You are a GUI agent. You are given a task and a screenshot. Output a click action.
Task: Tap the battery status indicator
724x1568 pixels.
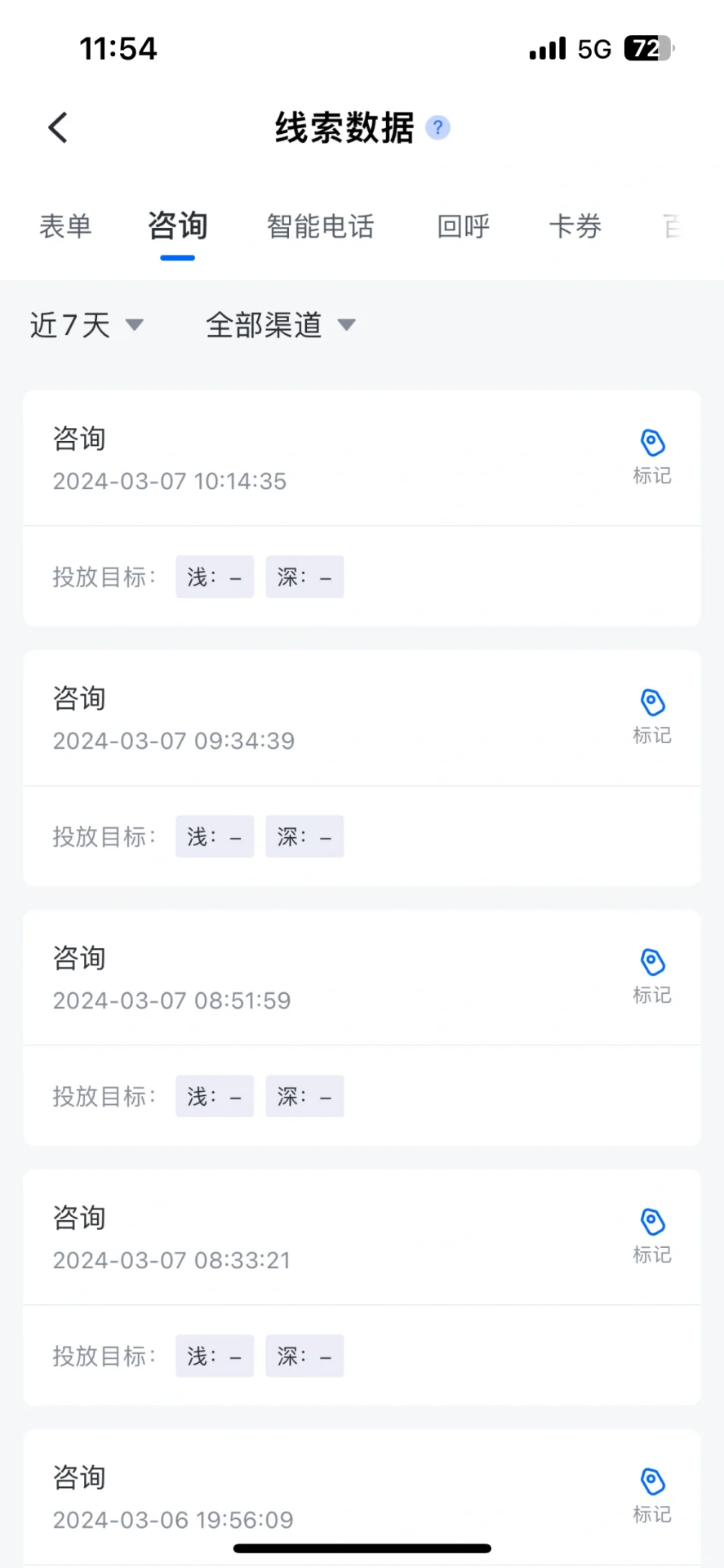coord(649,49)
